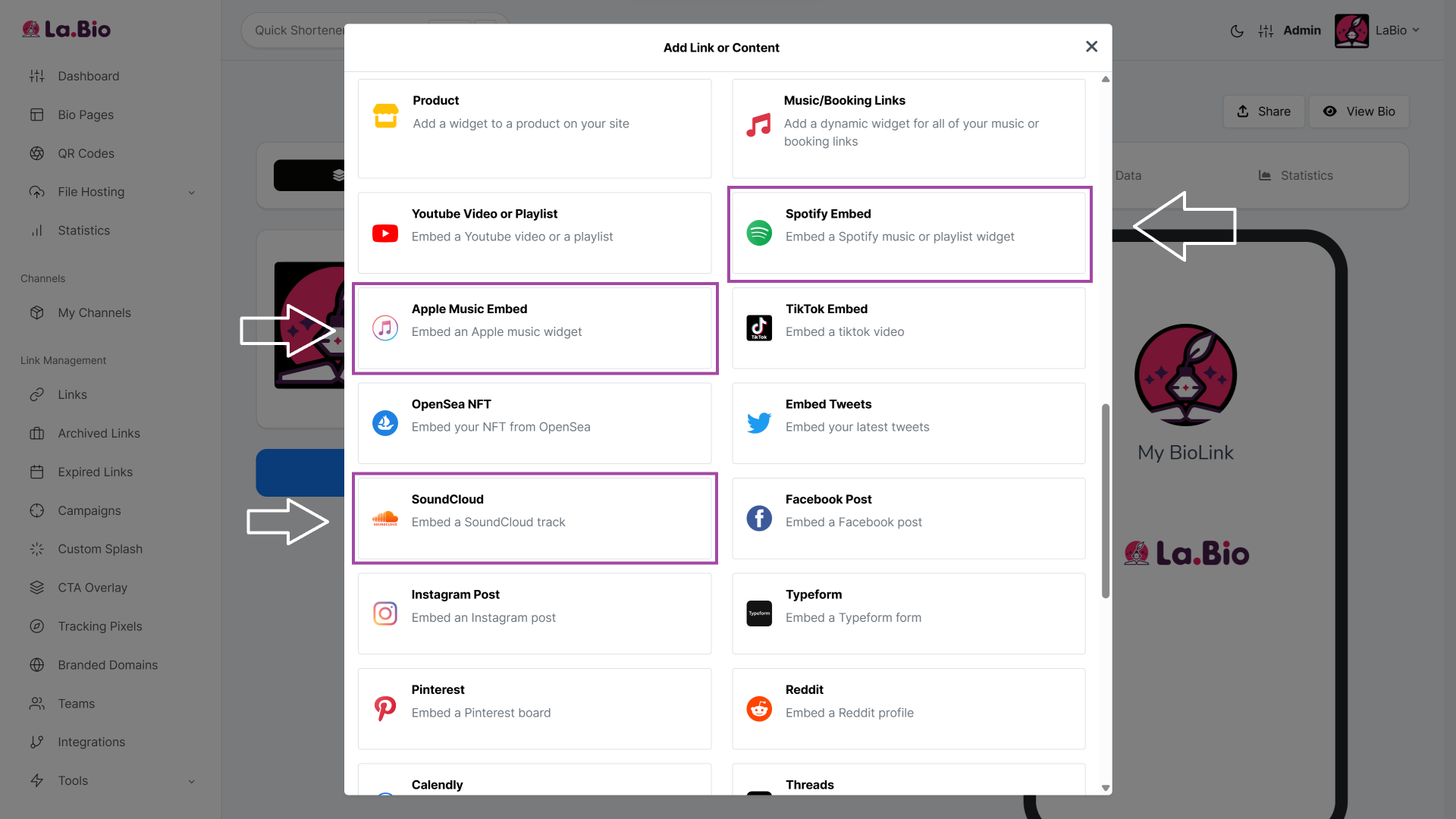This screenshot has width=1456, height=819.
Task: Select the Facebook Post embed option
Action: point(908,519)
